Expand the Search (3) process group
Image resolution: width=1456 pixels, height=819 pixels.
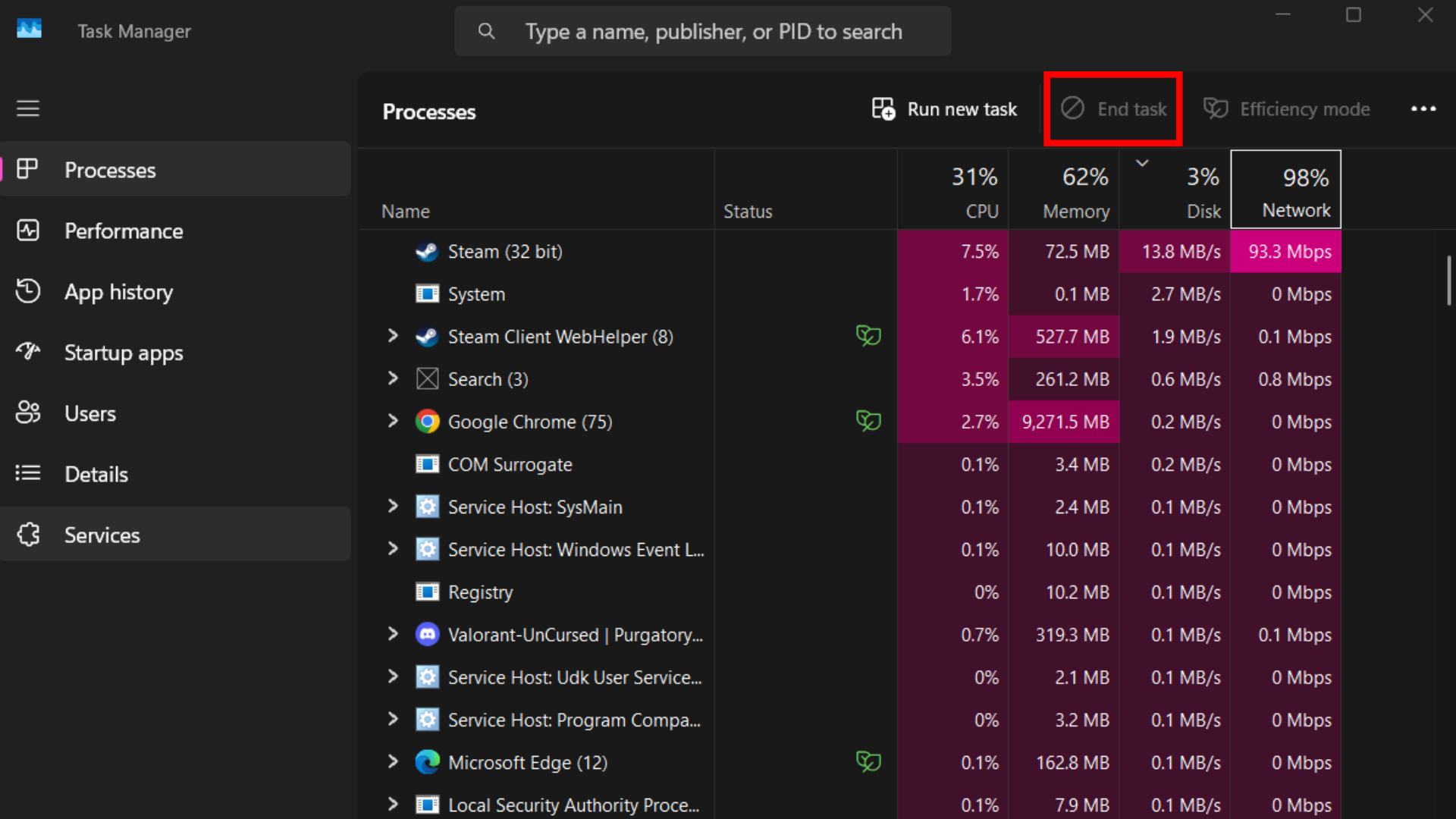[393, 378]
